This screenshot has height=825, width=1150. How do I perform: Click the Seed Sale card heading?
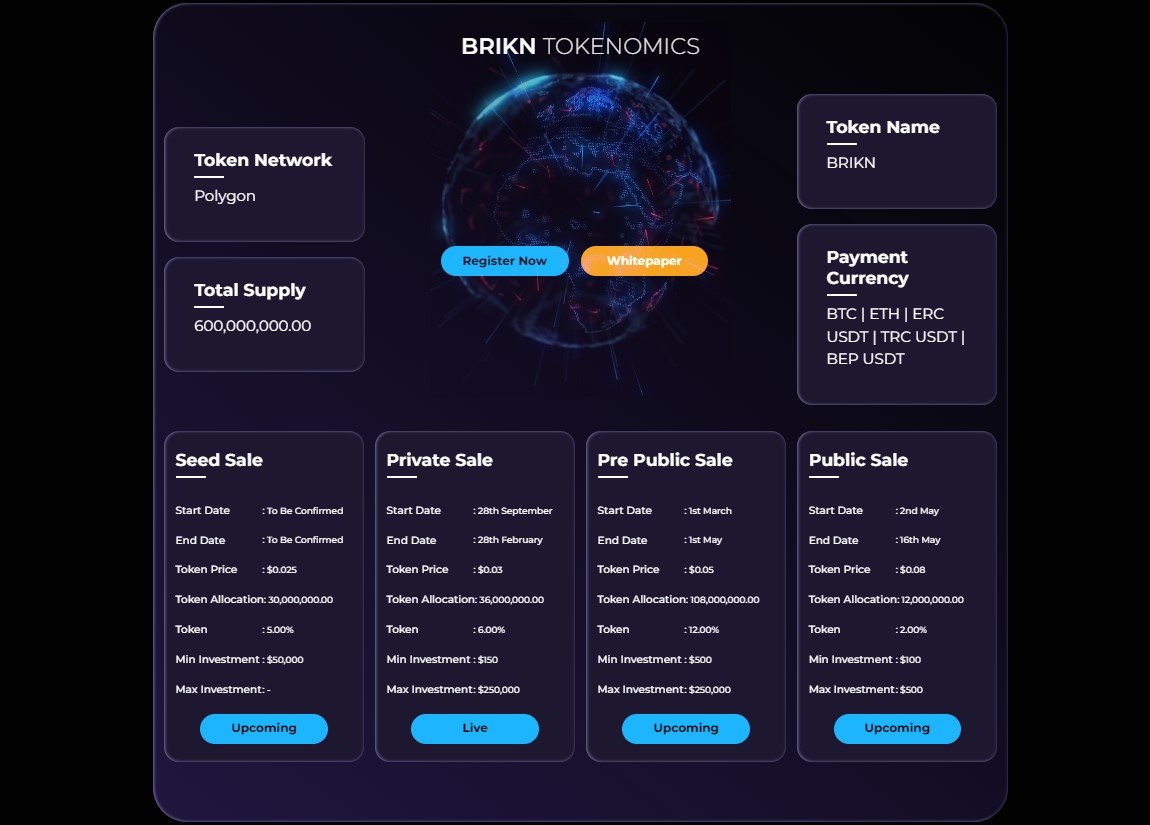click(x=218, y=460)
